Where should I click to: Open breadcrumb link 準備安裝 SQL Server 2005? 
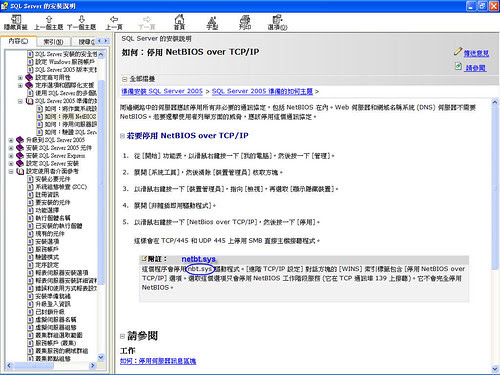(162, 91)
